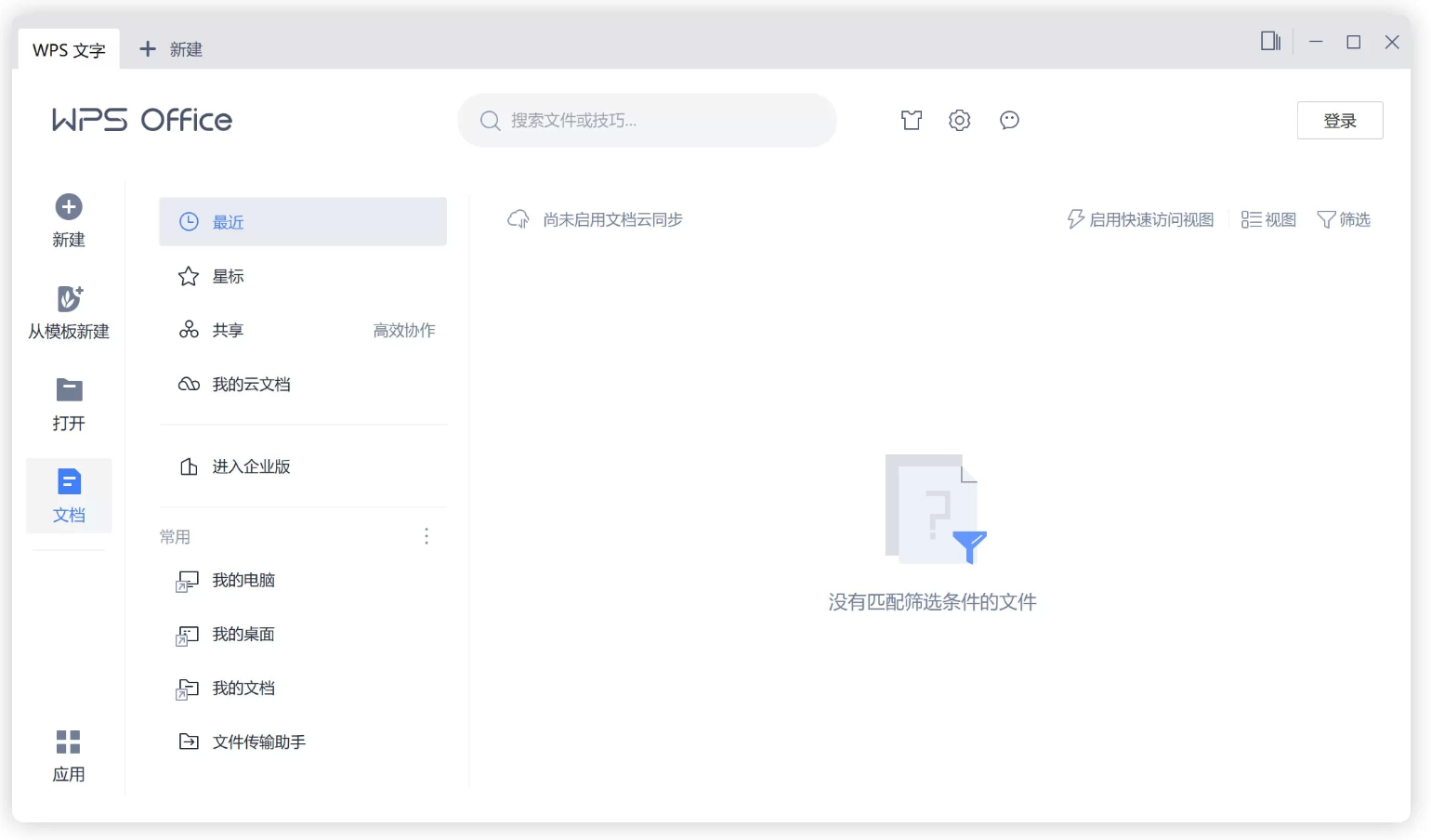The image size is (1431, 840).
Task: Select the 文档 documents icon
Action: [x=69, y=481]
